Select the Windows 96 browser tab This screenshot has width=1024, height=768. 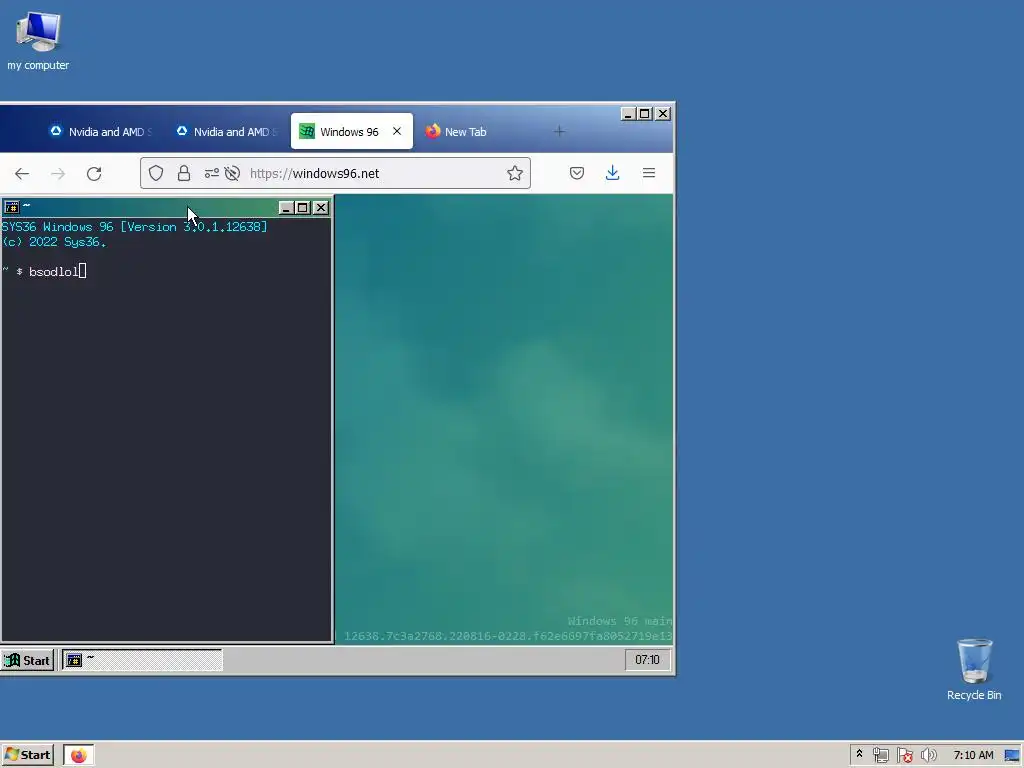pos(351,131)
